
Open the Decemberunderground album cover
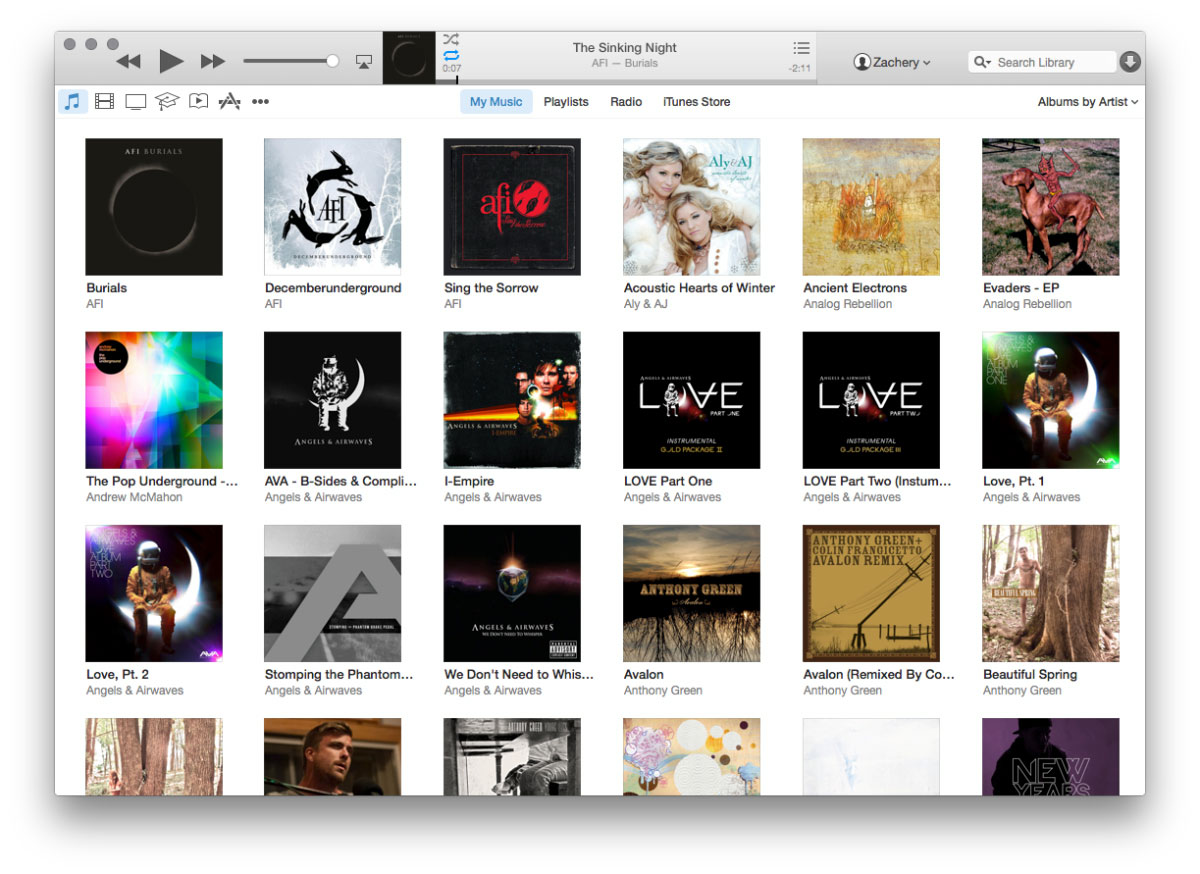[333, 207]
